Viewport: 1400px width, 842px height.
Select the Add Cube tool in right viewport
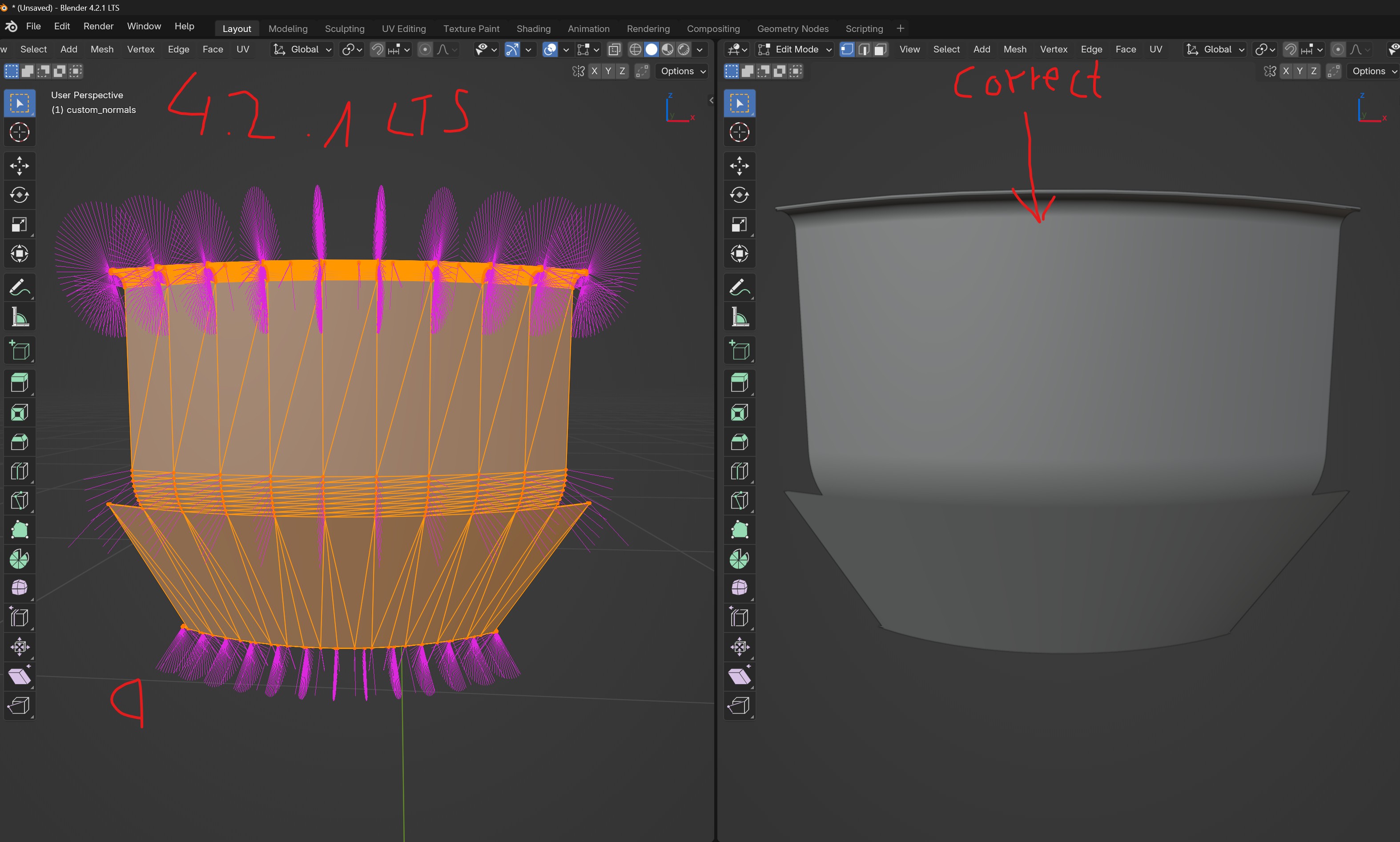[739, 350]
